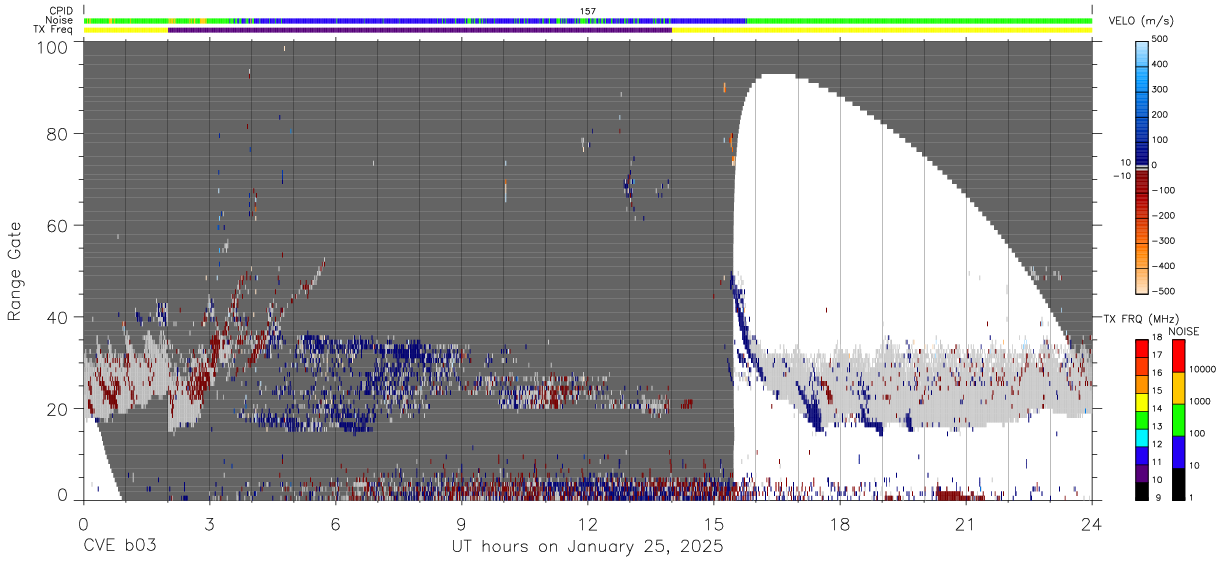Click the purple 10–11 MHz swatch in TX FRQ legend
Image resolution: width=1228 pixels, height=567 pixels.
tap(1142, 473)
